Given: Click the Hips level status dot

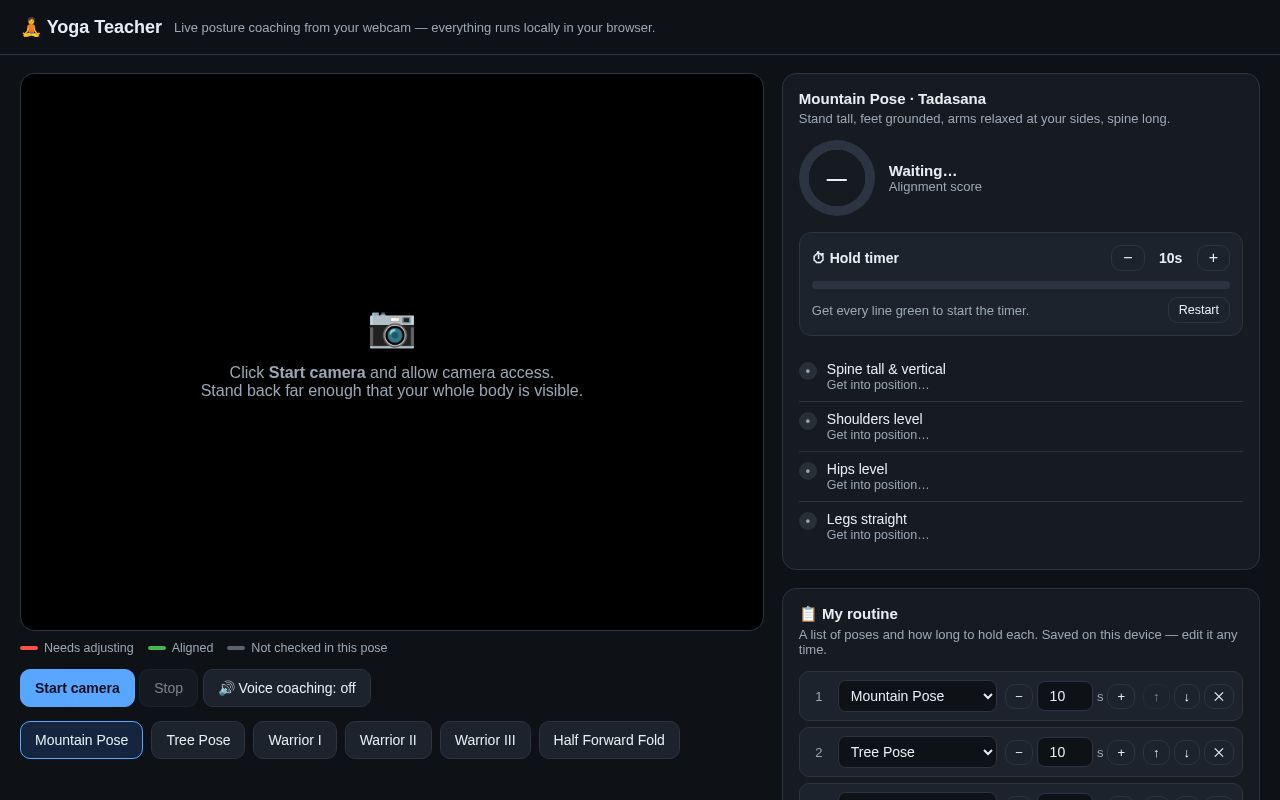Looking at the screenshot, I should pos(808,471).
